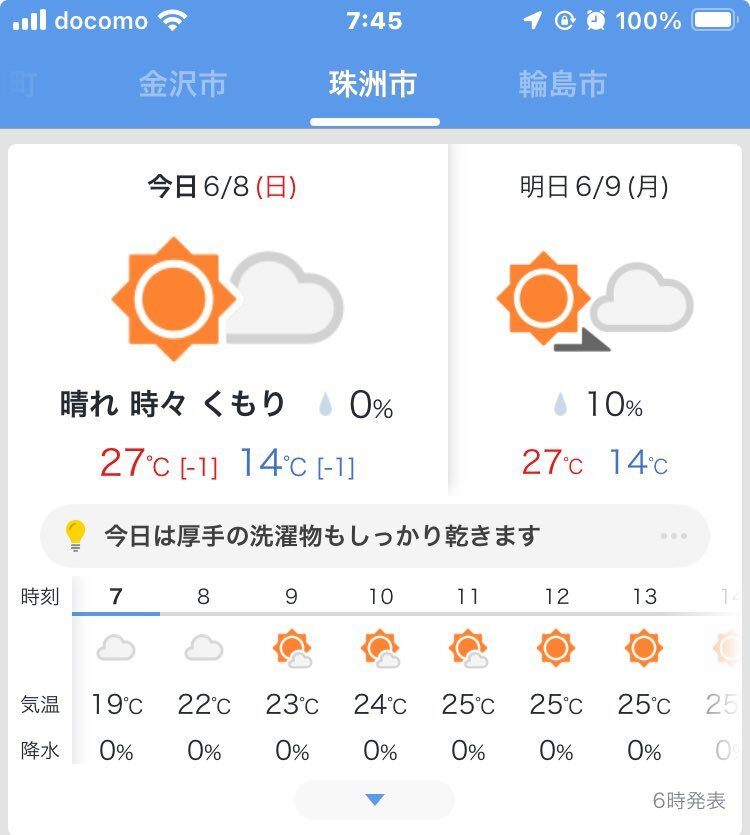The image size is (750, 835).
Task: Tap partly sunny icon for 11 o'clock
Action: 468,648
